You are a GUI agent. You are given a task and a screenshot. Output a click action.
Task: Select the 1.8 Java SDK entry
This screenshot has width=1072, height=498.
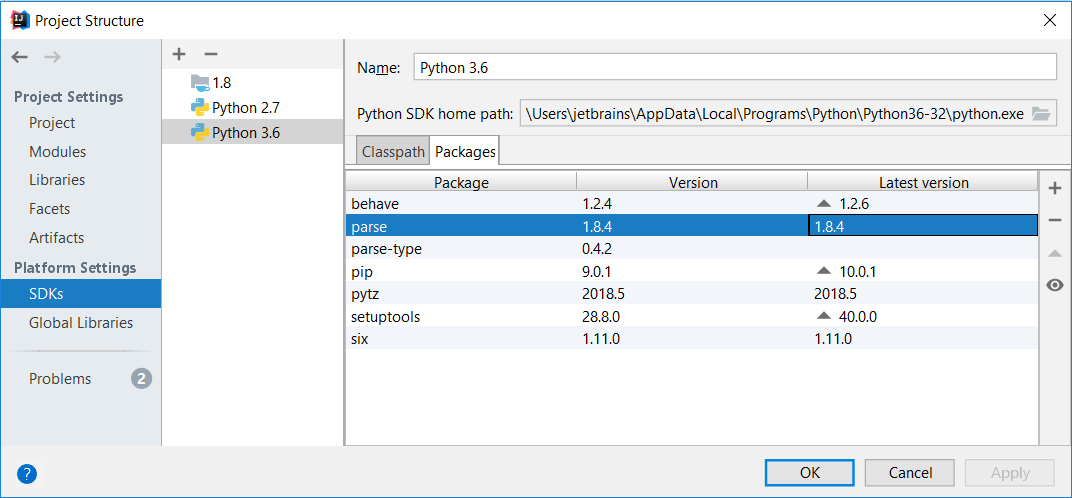pos(221,83)
